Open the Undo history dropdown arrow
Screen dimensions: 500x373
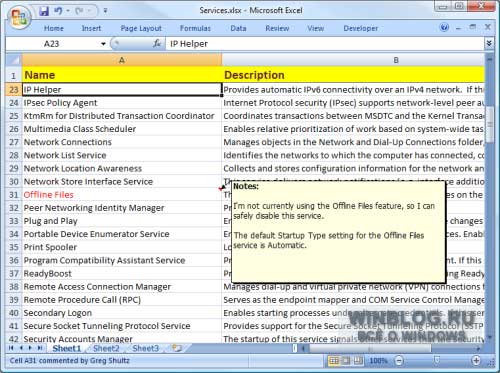[68, 11]
